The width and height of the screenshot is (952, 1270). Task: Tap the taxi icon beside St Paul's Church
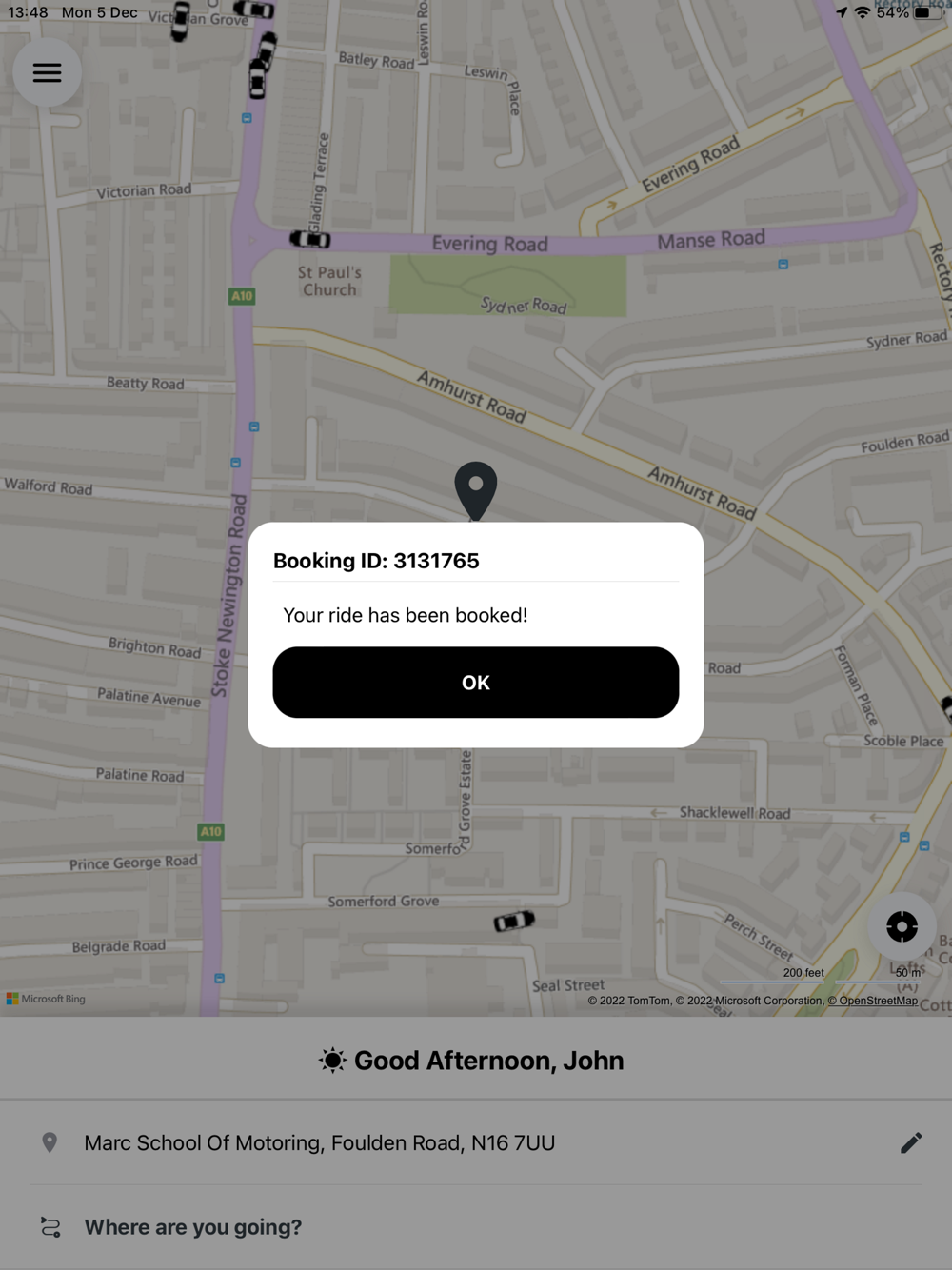click(310, 239)
